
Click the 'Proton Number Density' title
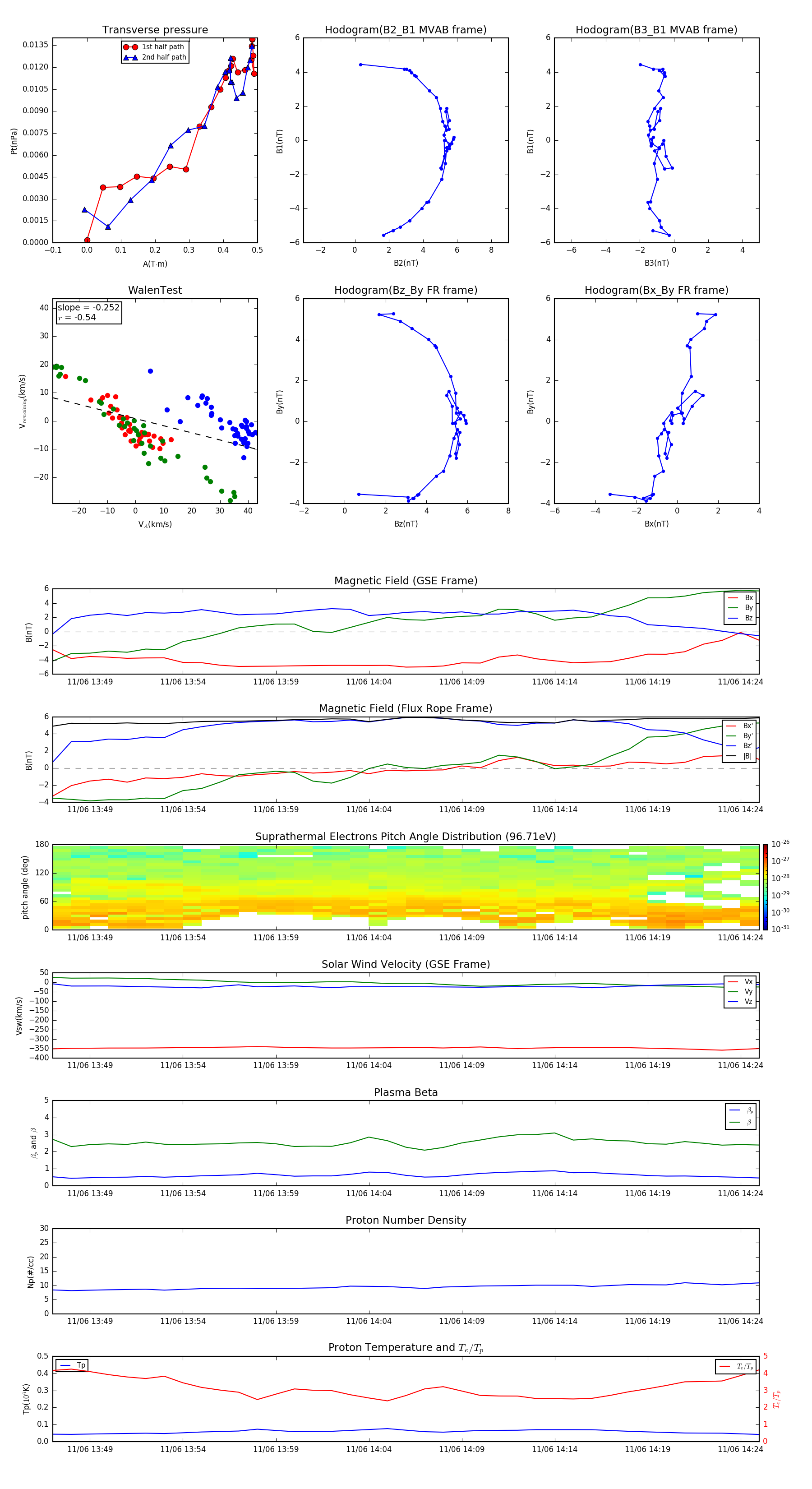[x=406, y=1220]
